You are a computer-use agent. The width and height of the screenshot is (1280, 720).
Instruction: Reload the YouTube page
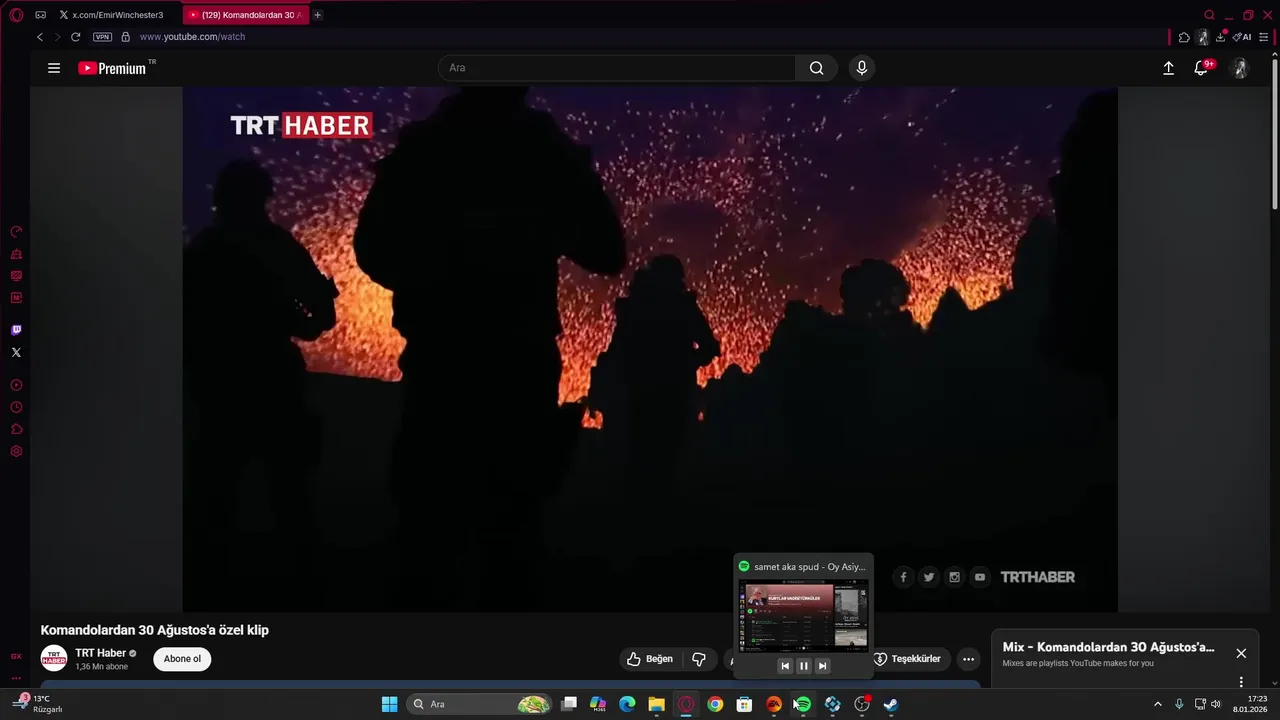point(75,37)
